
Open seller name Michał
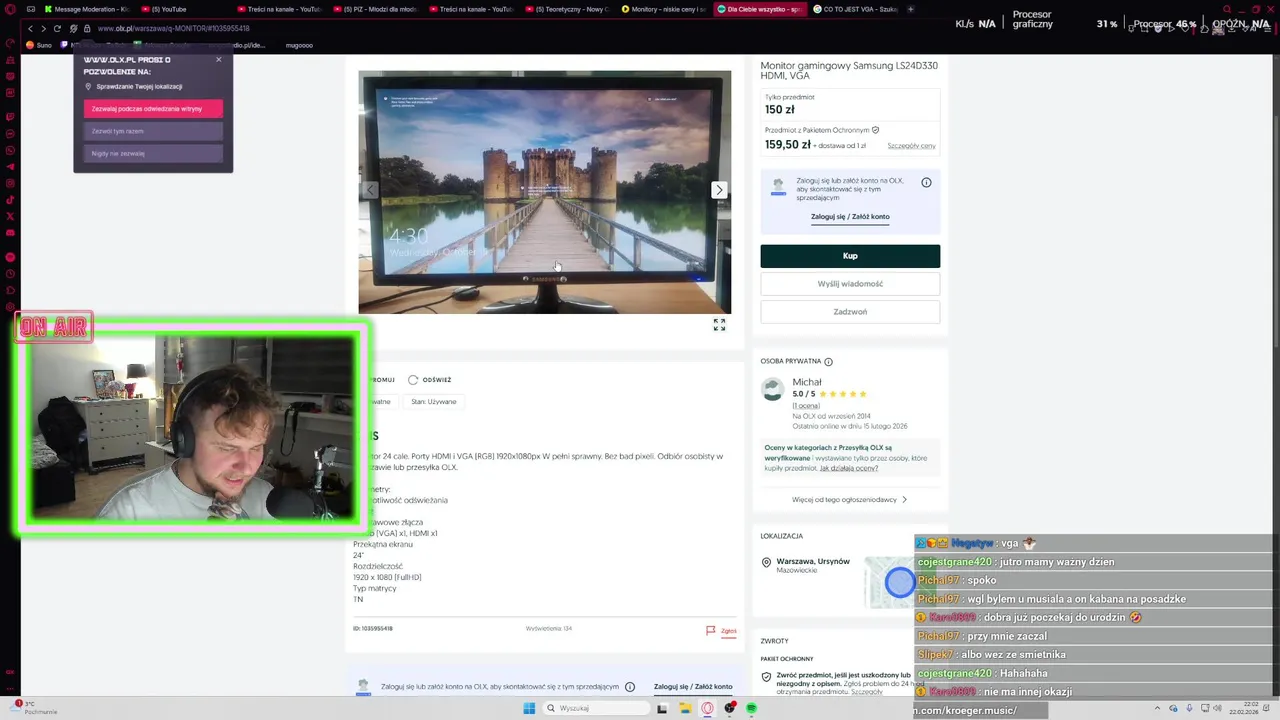tap(807, 382)
